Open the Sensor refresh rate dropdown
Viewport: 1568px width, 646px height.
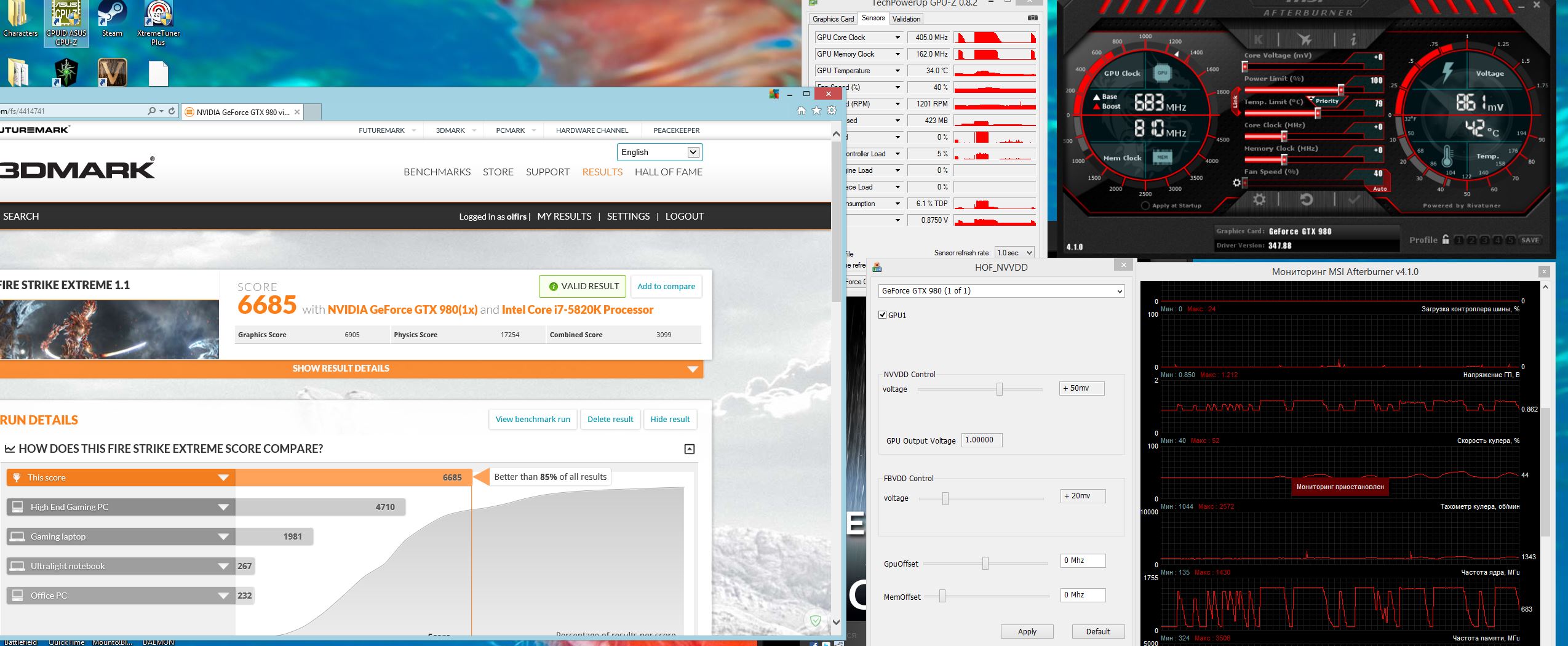pos(1014,253)
